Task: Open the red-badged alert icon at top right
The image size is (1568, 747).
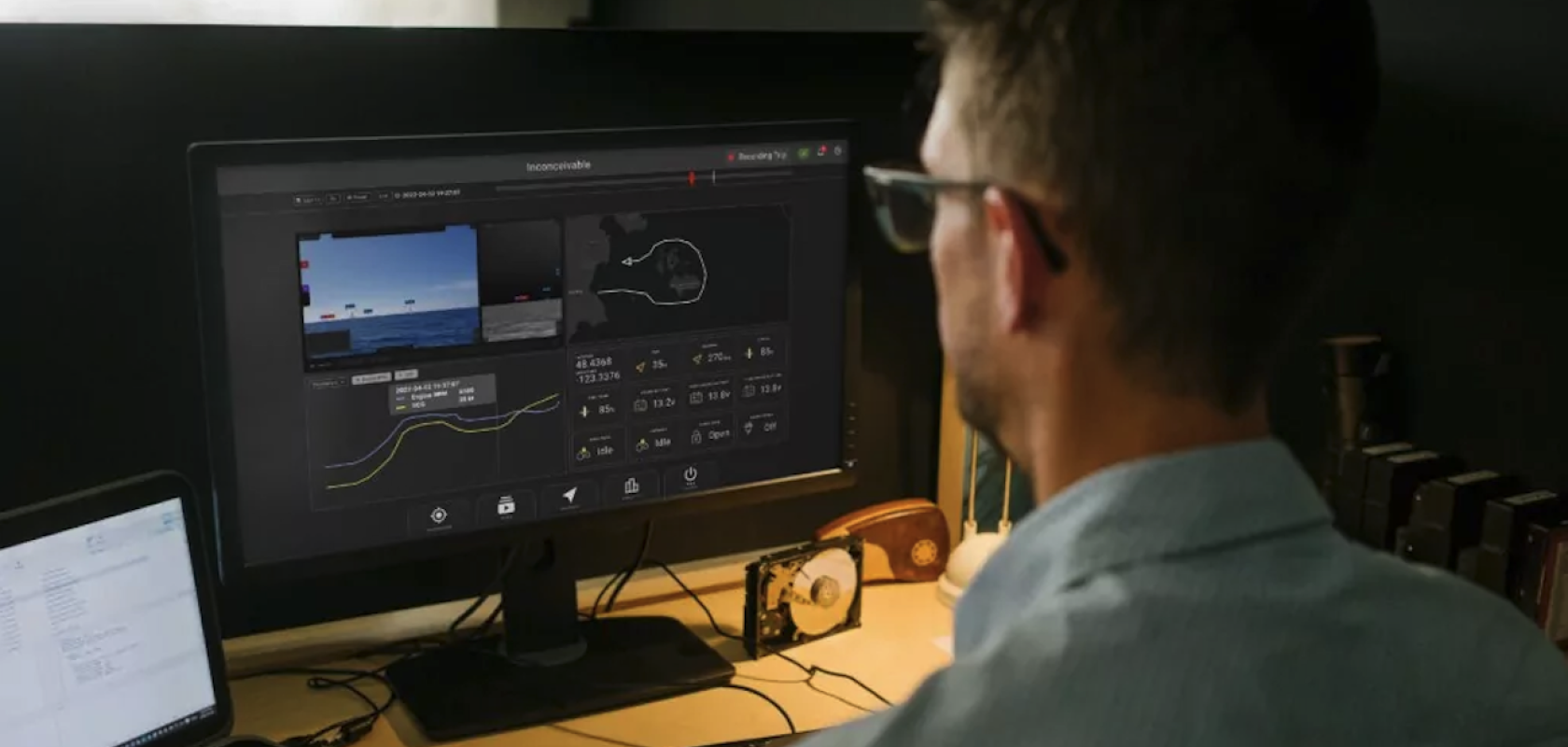Action: pyautogui.click(x=821, y=151)
